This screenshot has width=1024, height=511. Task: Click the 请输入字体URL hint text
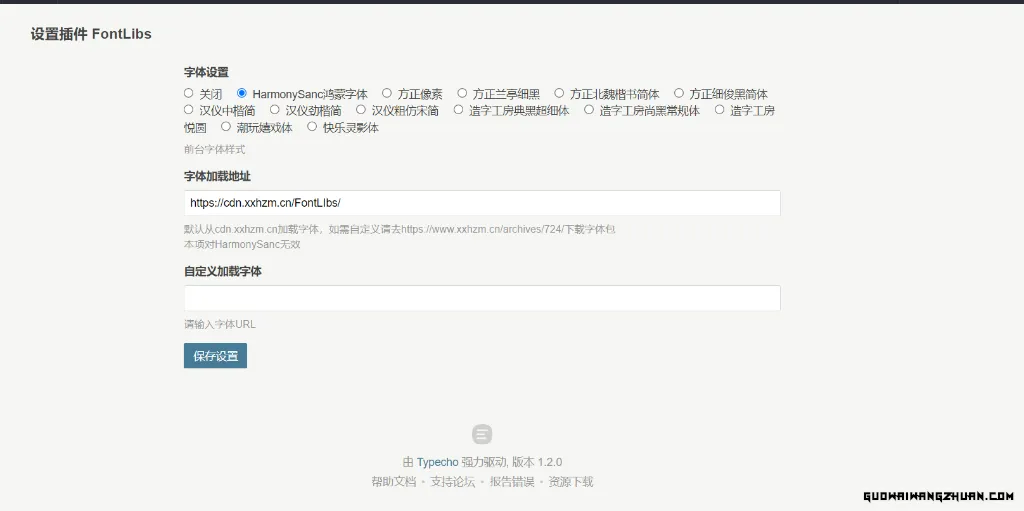(220, 324)
